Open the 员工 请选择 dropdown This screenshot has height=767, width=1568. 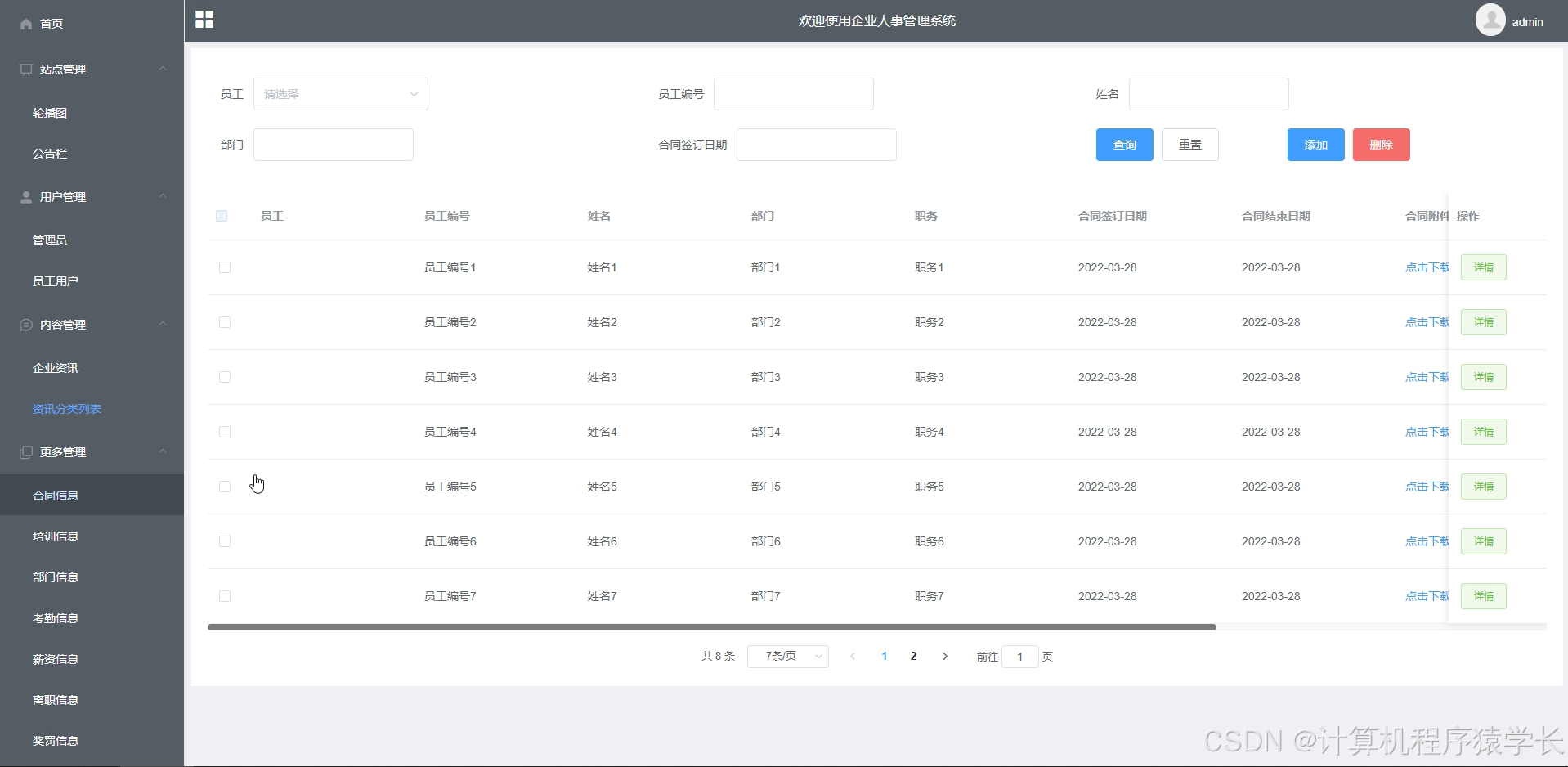[341, 94]
